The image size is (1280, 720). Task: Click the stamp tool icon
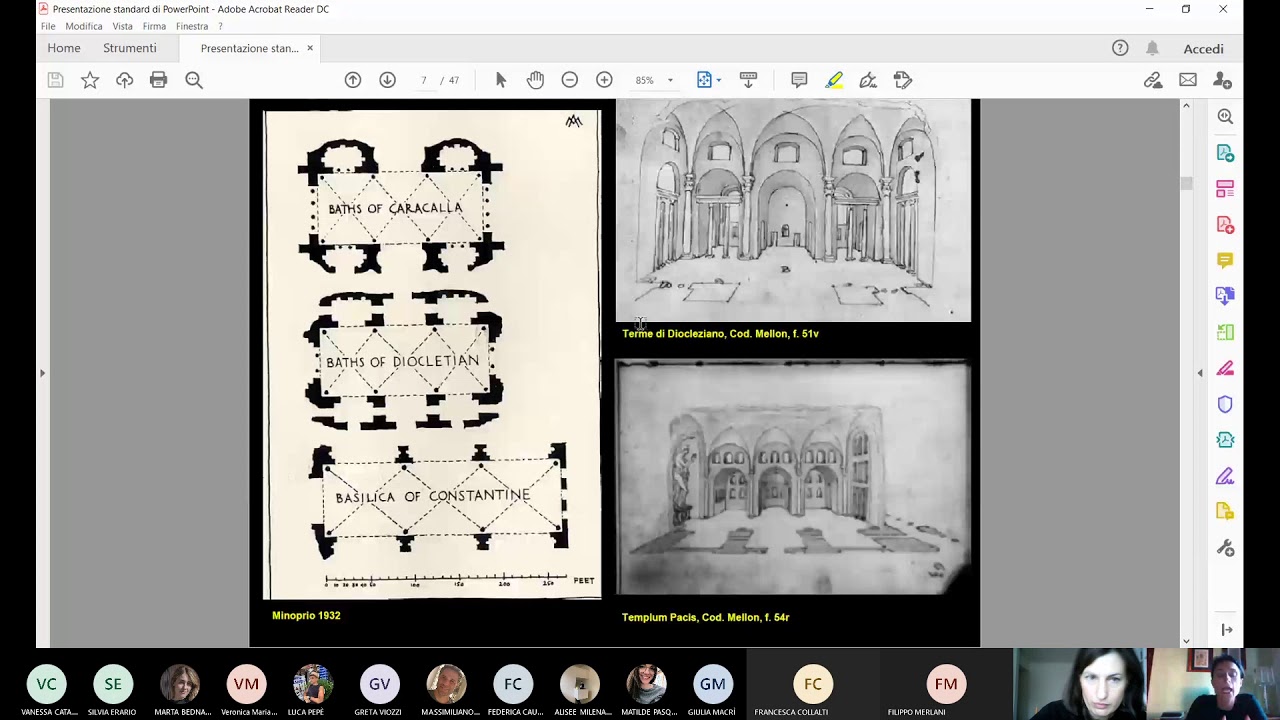point(903,80)
